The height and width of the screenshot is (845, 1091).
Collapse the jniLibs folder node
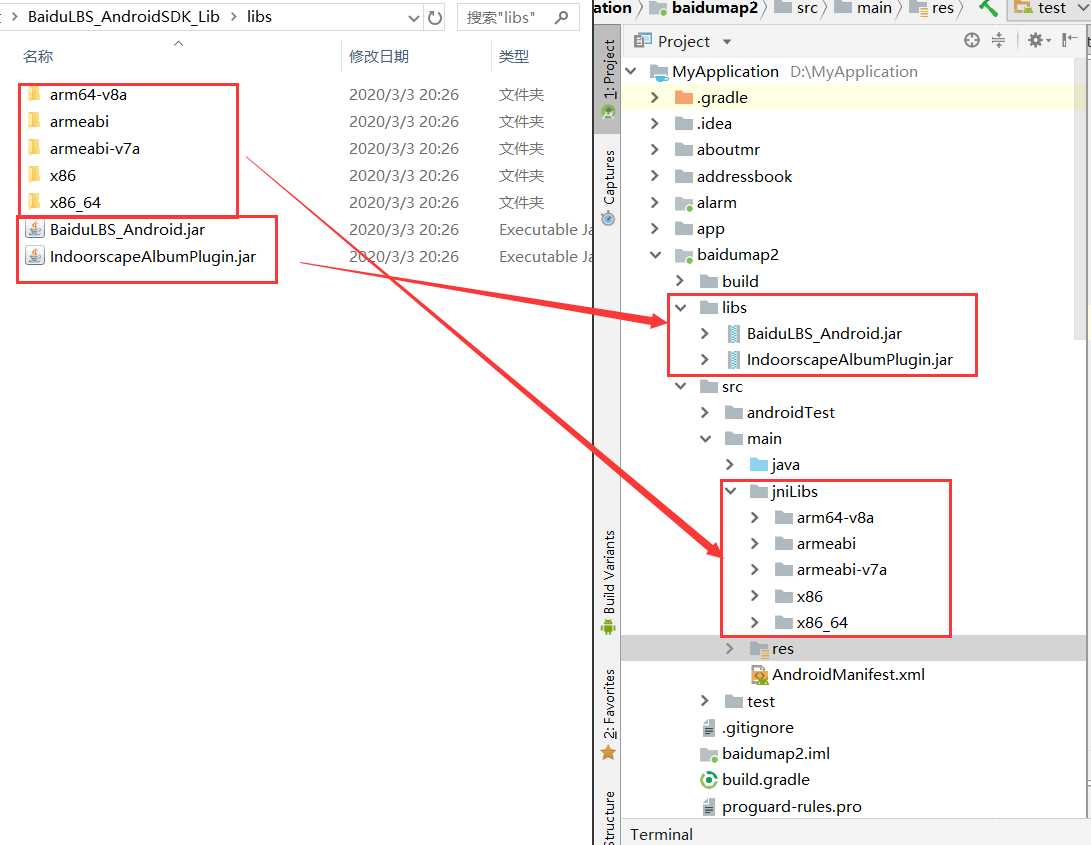tap(731, 491)
